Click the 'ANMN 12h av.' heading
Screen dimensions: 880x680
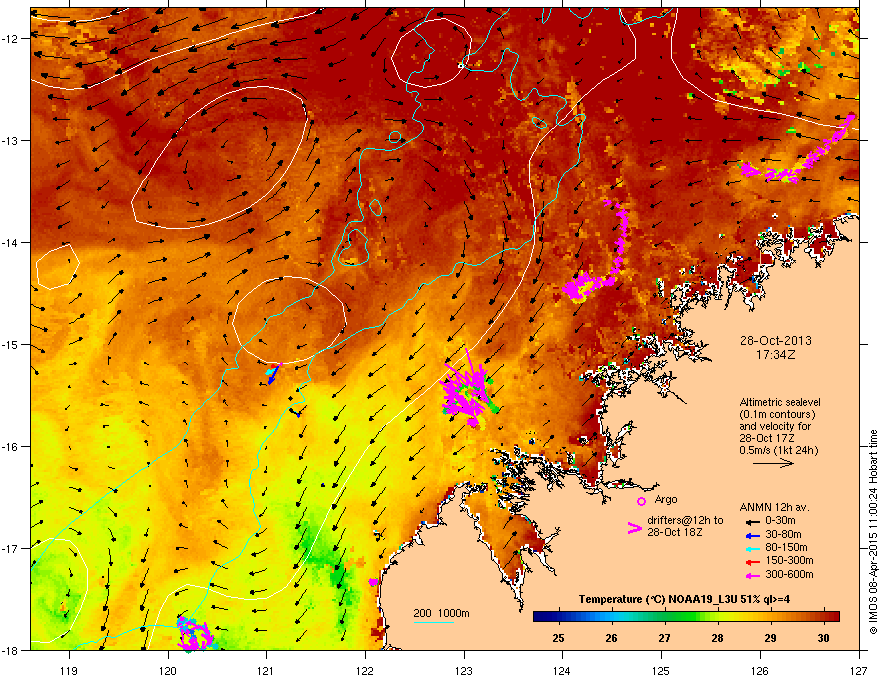(774, 508)
